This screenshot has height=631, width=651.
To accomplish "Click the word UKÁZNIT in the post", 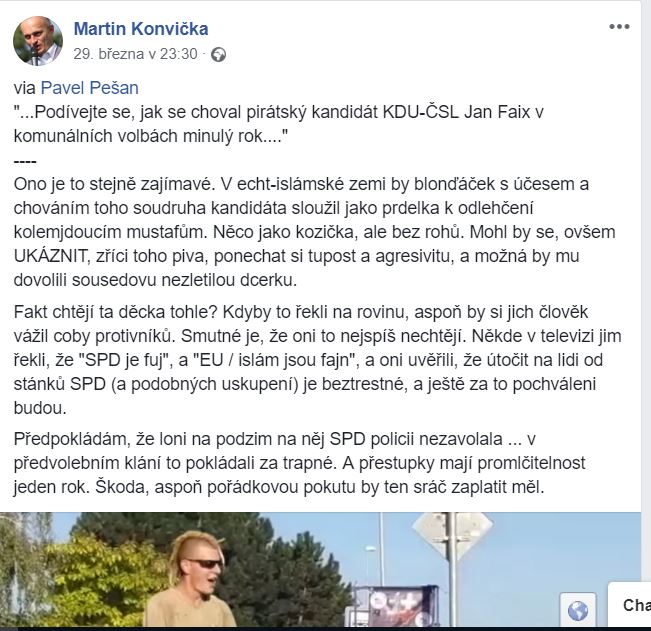I will coord(49,257).
